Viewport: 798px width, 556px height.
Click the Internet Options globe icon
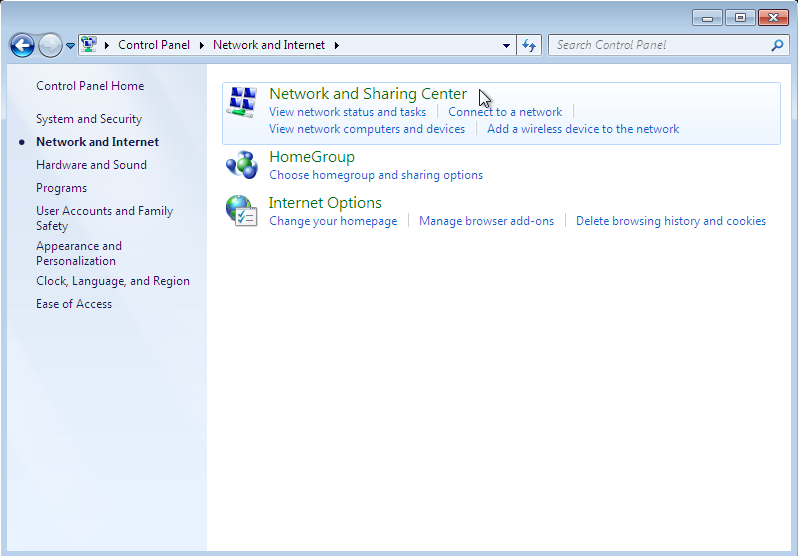tap(242, 210)
